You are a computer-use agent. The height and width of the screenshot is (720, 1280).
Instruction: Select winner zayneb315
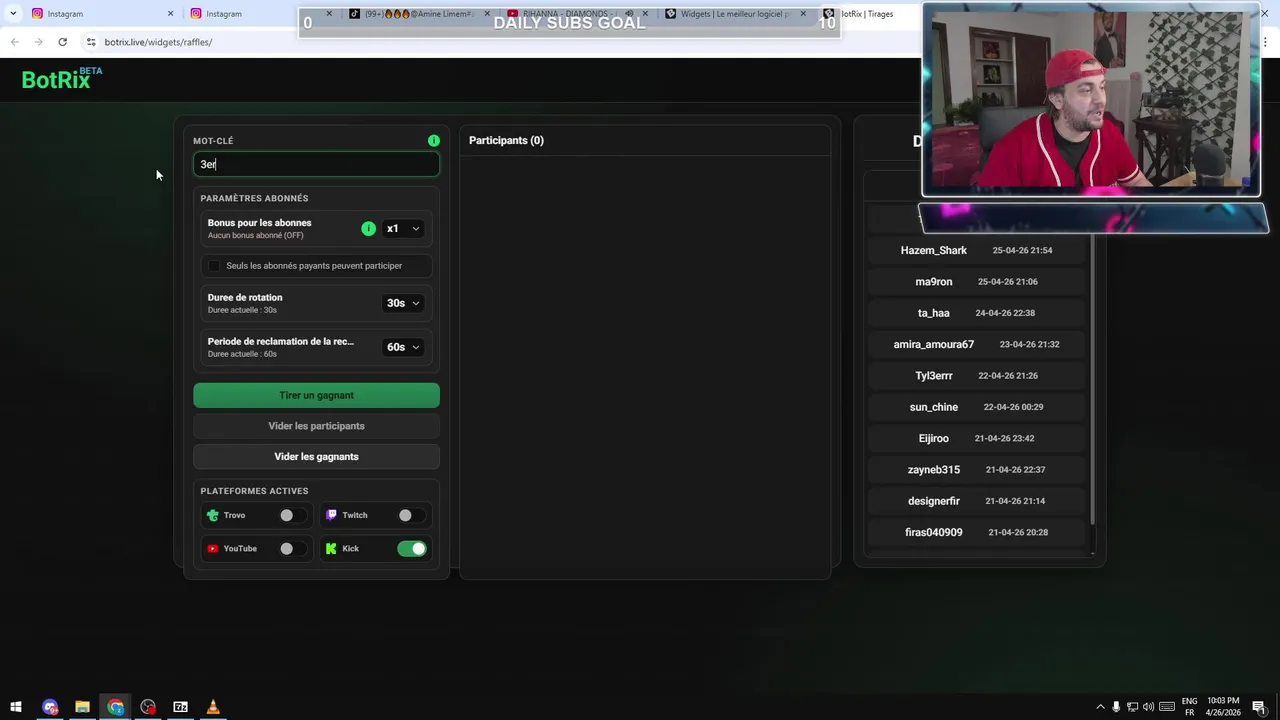977,470
